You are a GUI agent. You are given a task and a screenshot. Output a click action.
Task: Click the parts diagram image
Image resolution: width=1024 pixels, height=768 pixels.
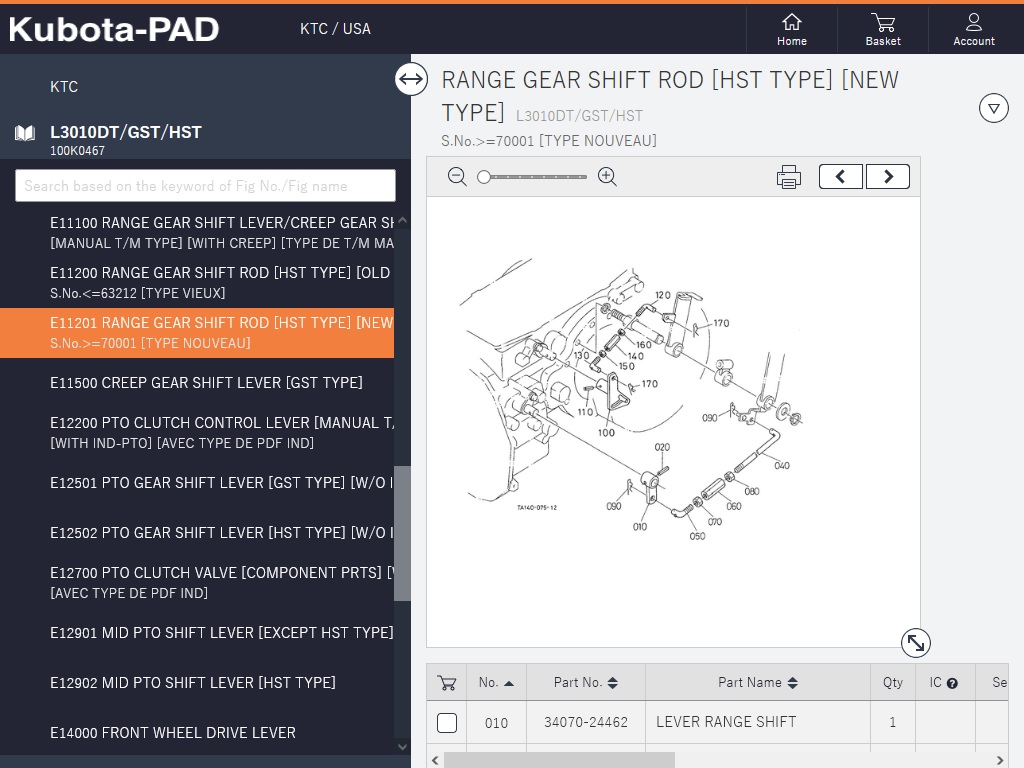(673, 422)
